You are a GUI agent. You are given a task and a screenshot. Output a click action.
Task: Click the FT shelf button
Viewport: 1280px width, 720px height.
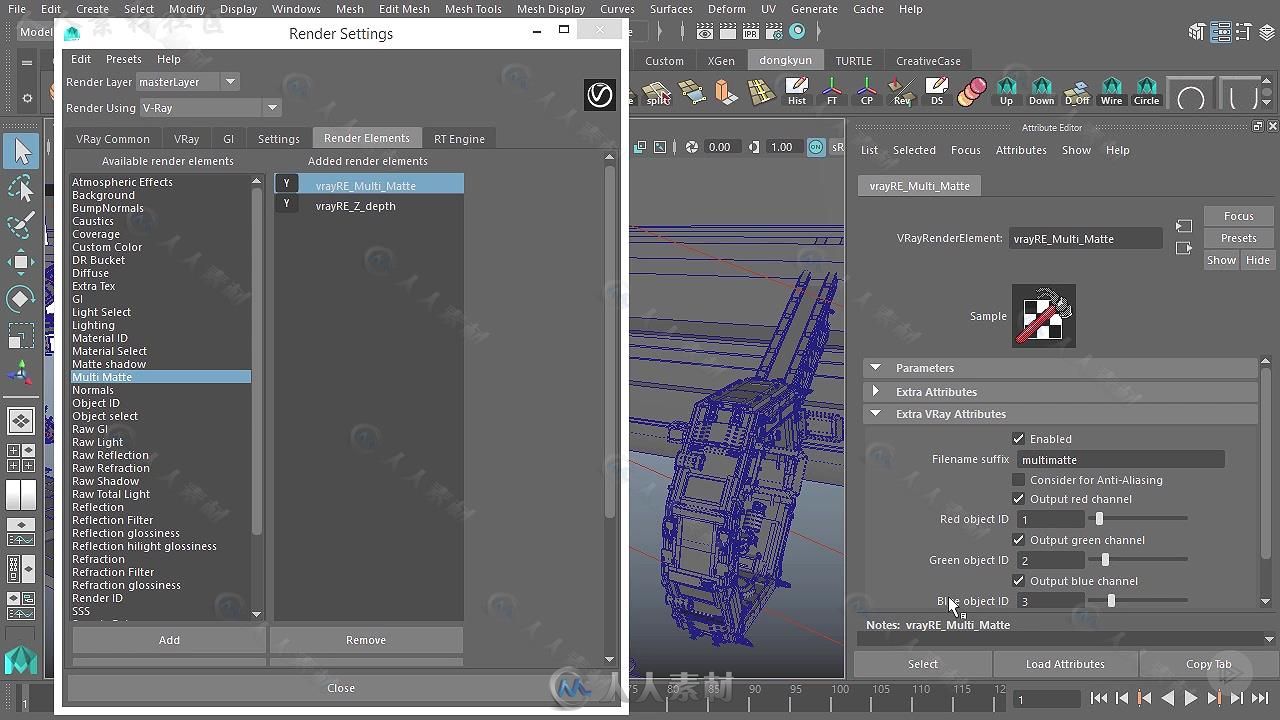coord(832,91)
